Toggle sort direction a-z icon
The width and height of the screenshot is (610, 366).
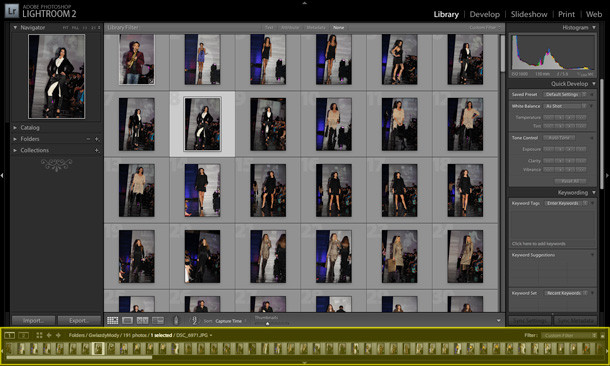pyautogui.click(x=194, y=320)
